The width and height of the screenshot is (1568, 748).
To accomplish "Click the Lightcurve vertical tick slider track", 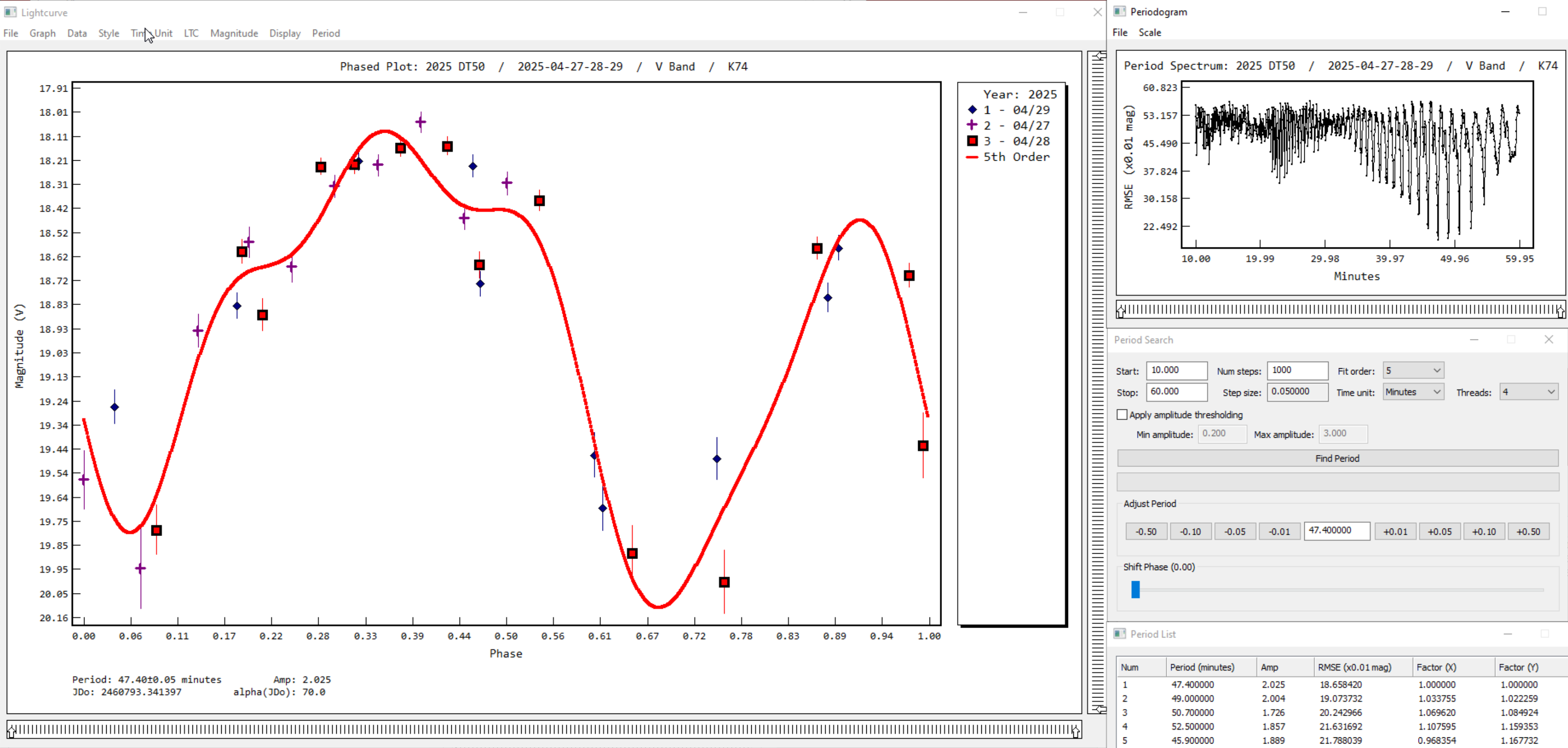I will click(1098, 382).
